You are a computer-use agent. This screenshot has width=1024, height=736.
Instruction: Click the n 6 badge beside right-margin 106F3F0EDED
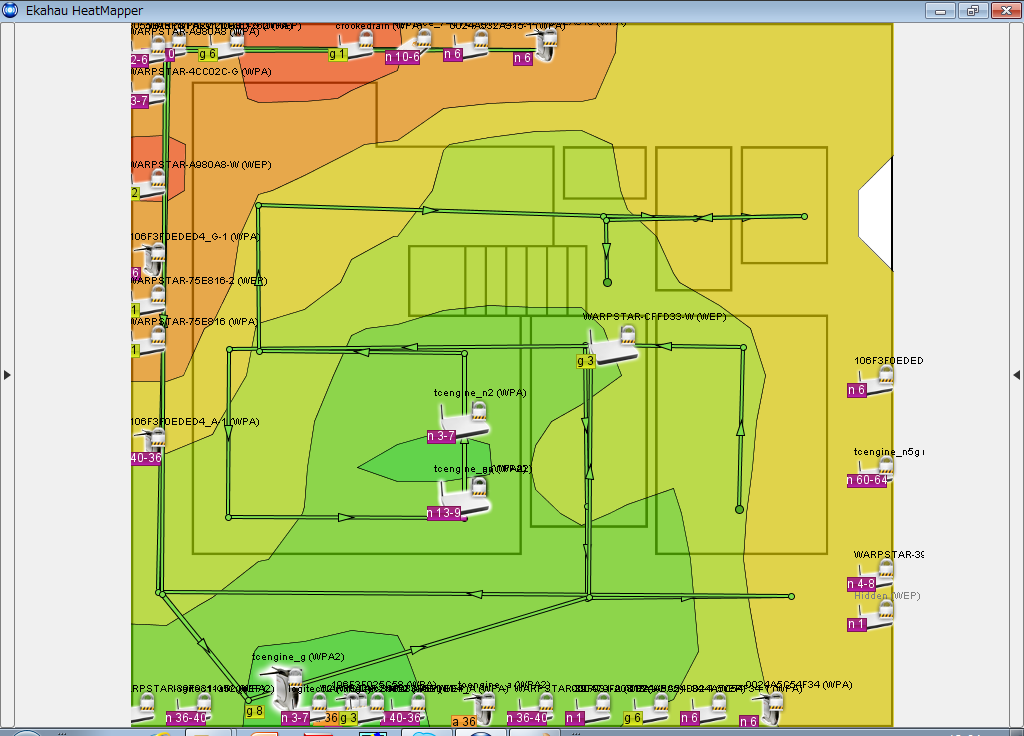pos(856,390)
